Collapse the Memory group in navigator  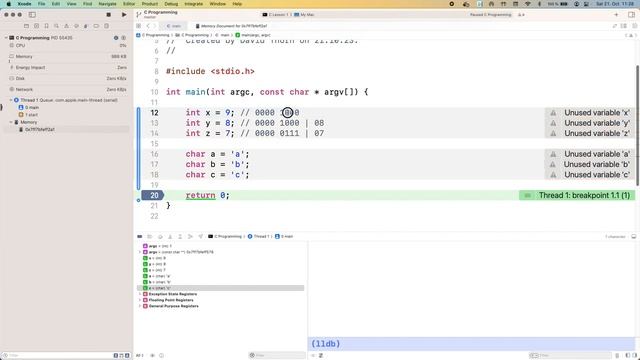[11, 122]
